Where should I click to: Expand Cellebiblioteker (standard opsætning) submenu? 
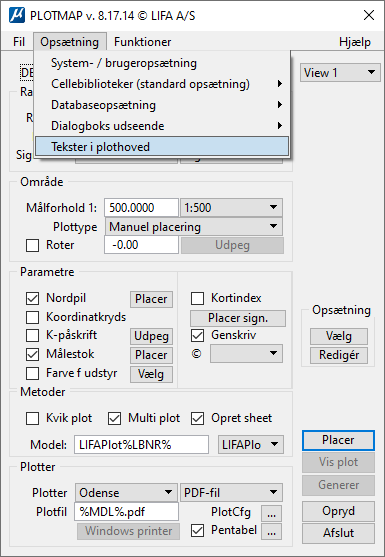coord(162,84)
